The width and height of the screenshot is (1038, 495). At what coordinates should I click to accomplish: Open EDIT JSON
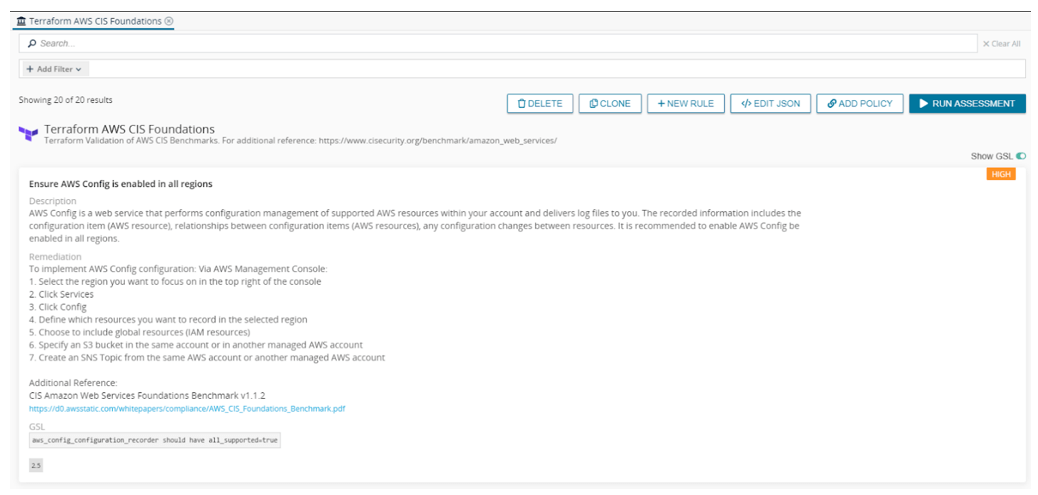[x=771, y=104]
